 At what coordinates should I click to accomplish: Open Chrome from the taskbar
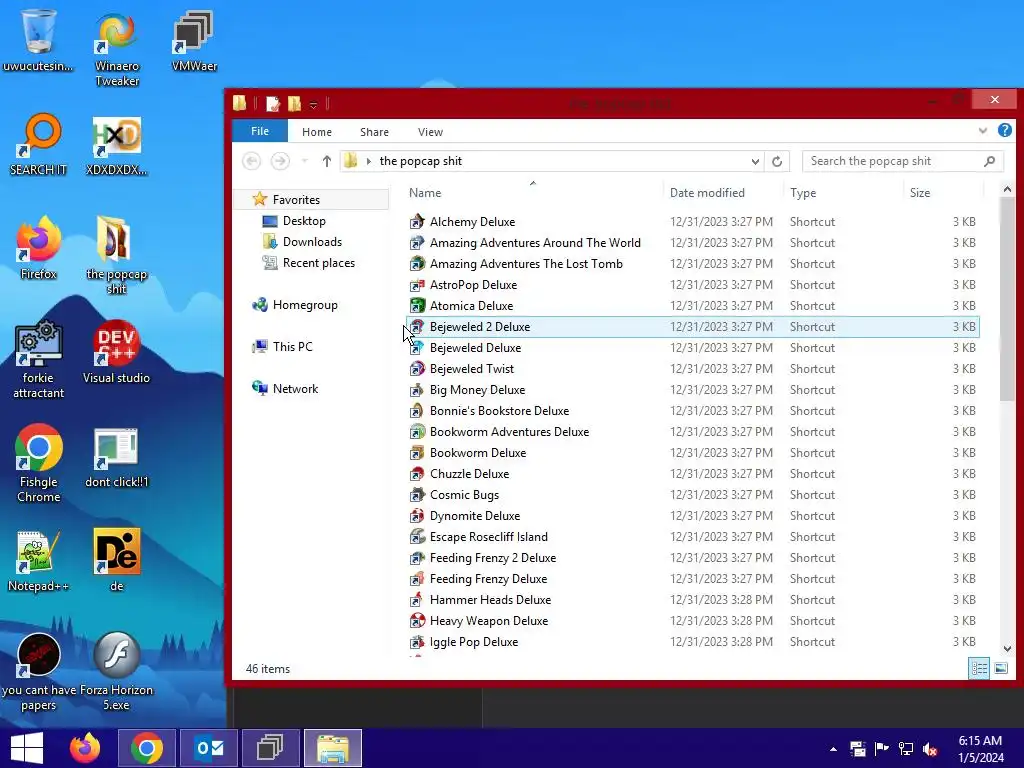click(147, 748)
